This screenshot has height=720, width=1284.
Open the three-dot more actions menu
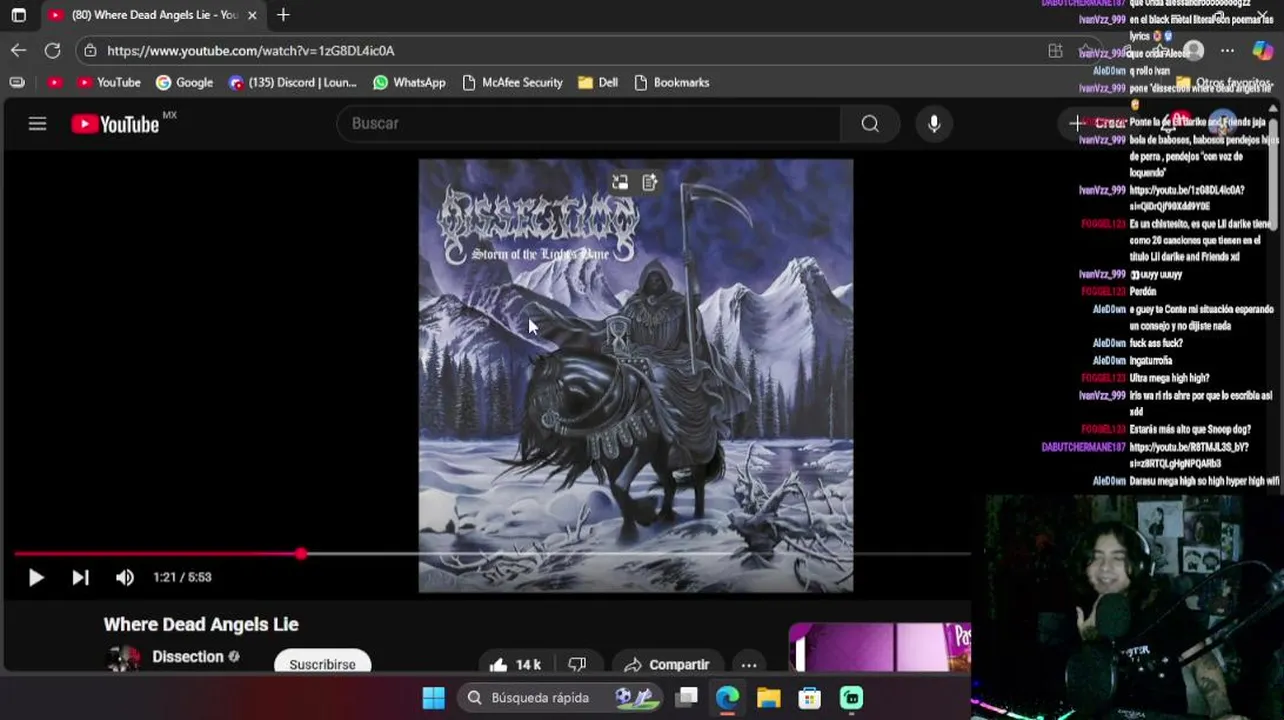click(748, 664)
